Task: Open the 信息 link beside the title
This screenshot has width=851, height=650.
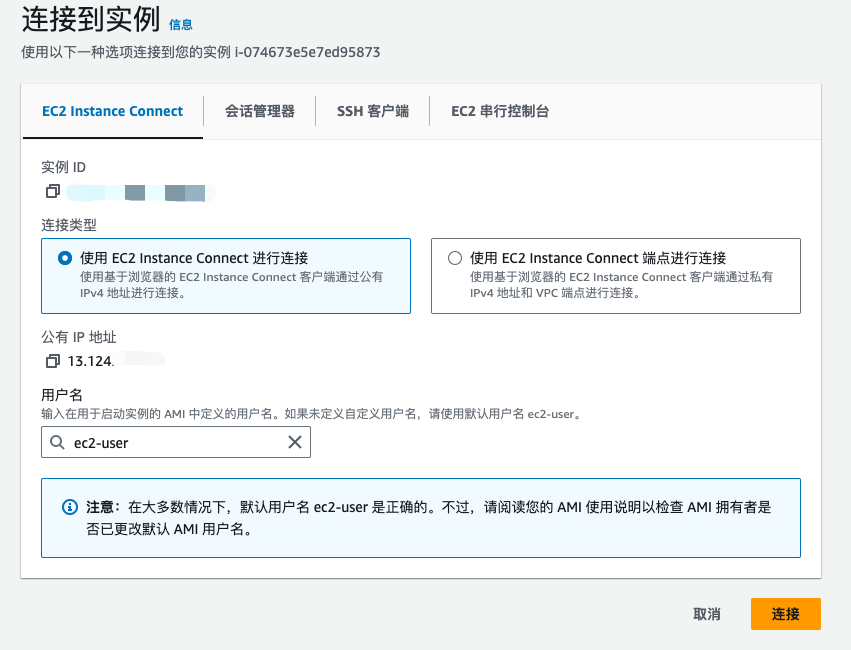Action: [181, 24]
